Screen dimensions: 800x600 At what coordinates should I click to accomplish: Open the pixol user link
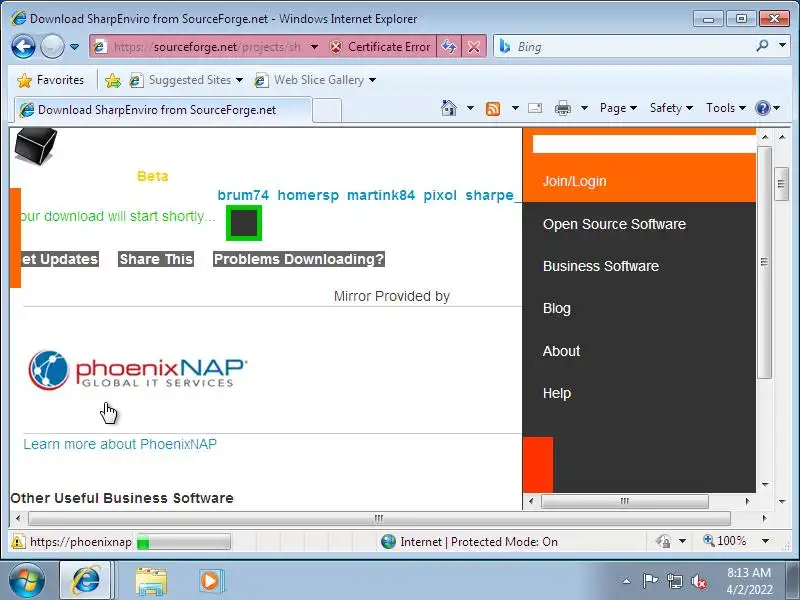click(x=440, y=195)
